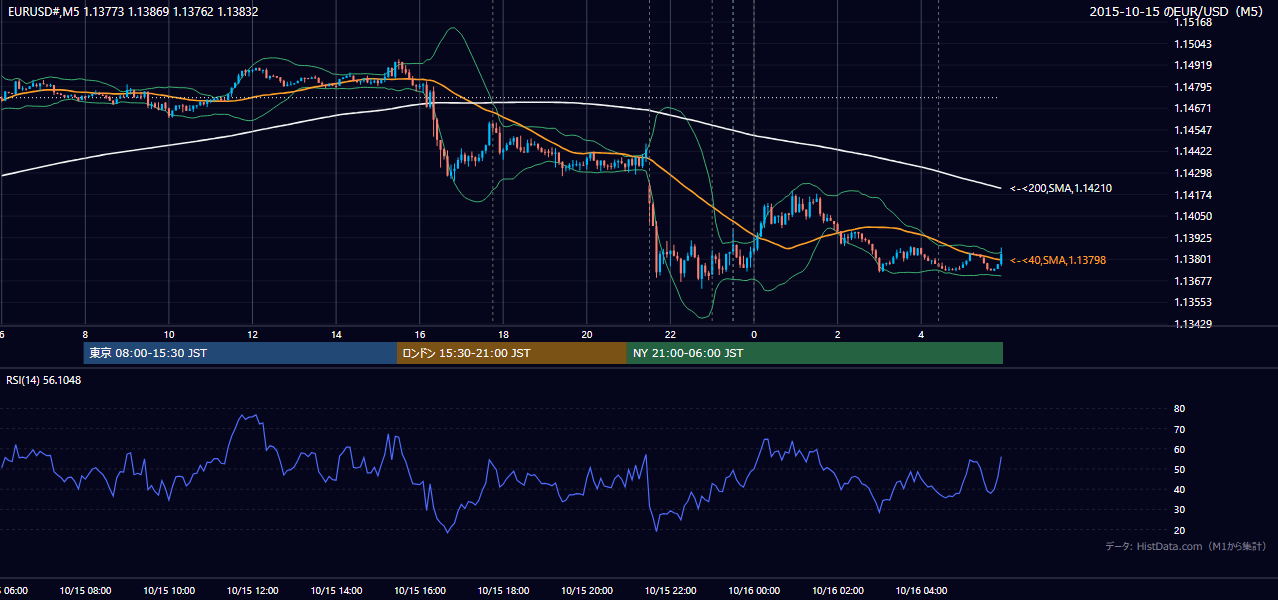Click the 10/16 02:00 time label

point(838,591)
